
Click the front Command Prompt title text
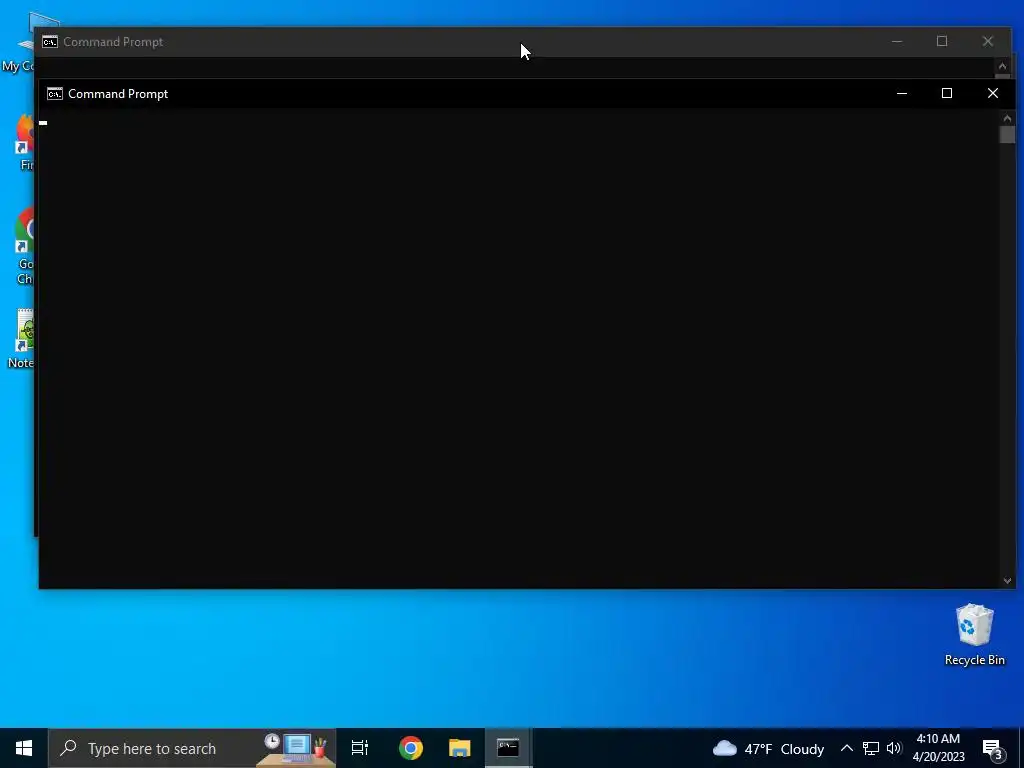(118, 94)
